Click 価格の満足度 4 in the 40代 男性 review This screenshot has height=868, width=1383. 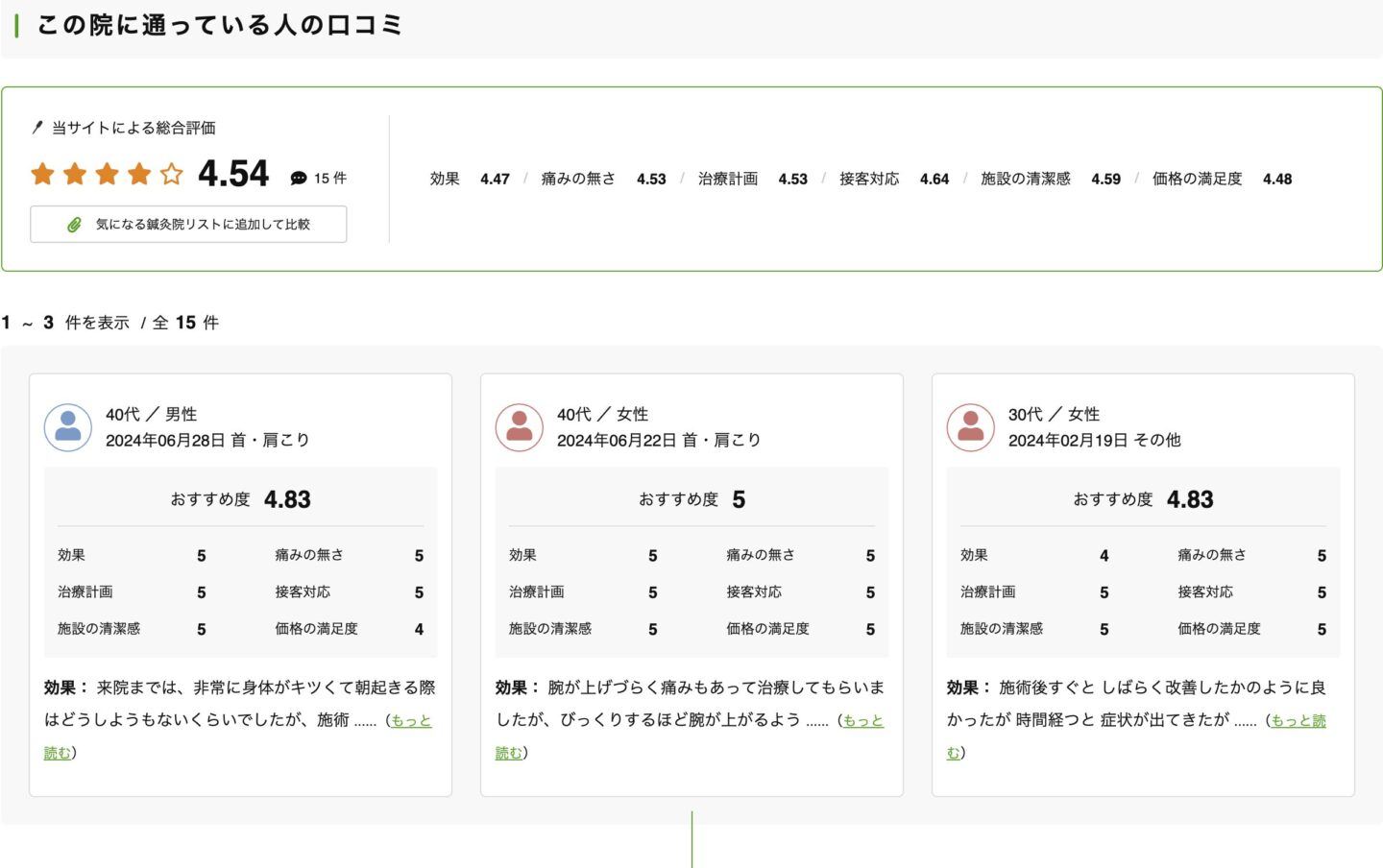click(350, 629)
